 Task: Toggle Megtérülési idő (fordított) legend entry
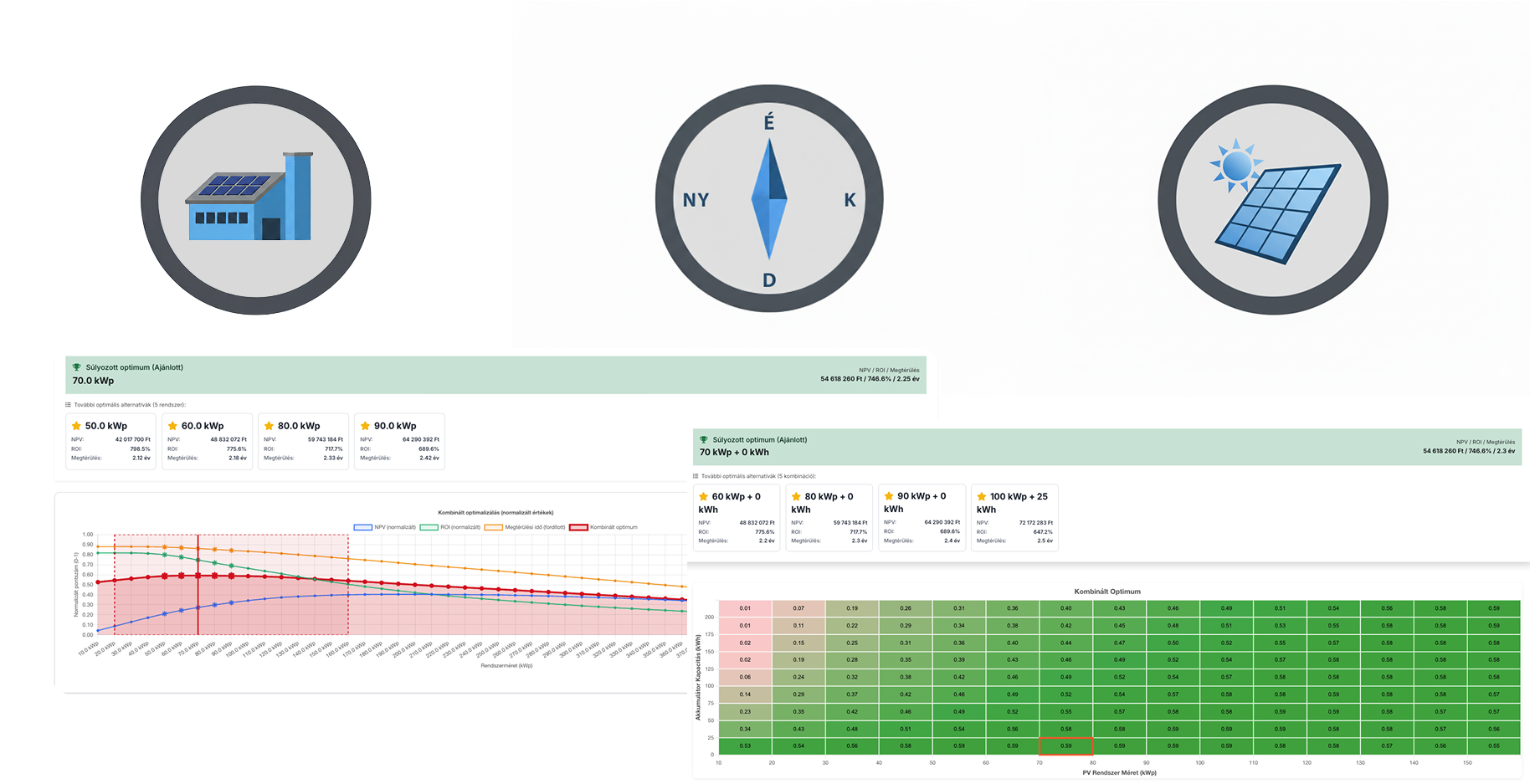(x=525, y=527)
